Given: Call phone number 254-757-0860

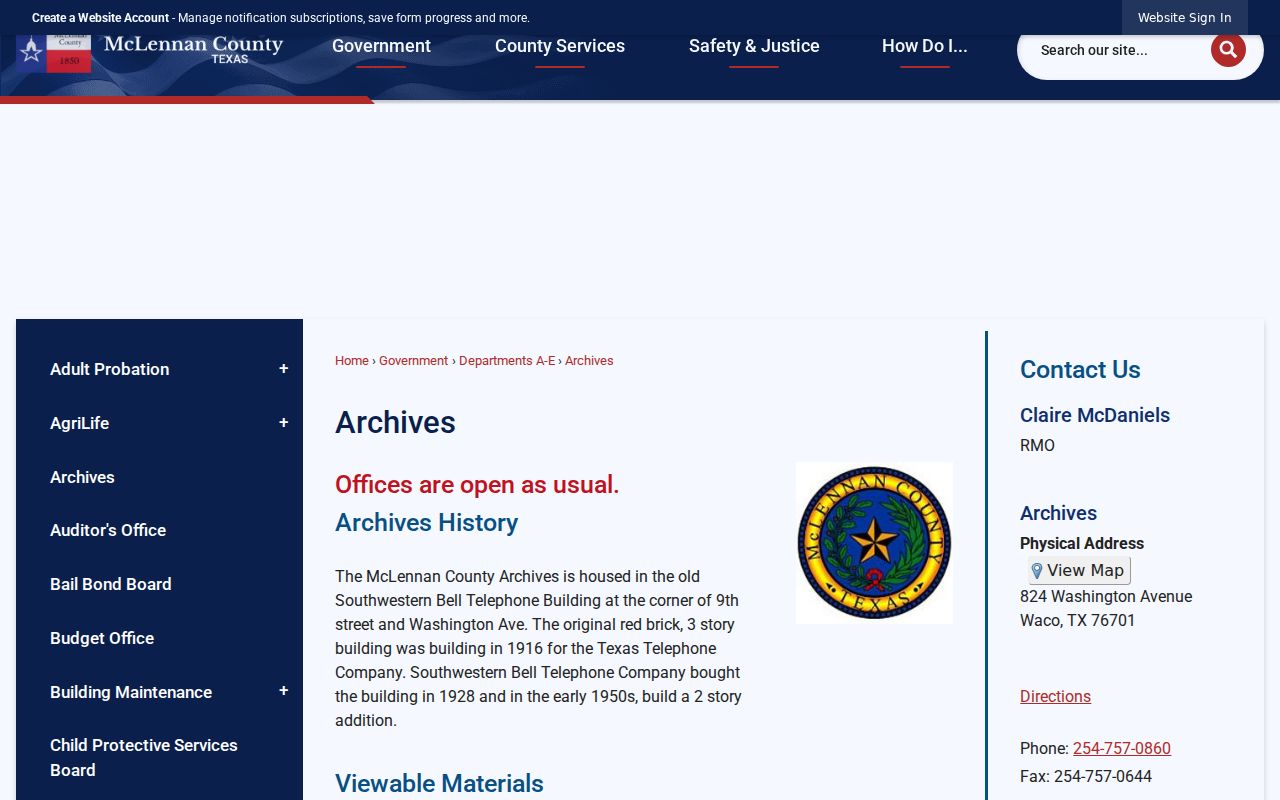Looking at the screenshot, I should tap(1122, 748).
